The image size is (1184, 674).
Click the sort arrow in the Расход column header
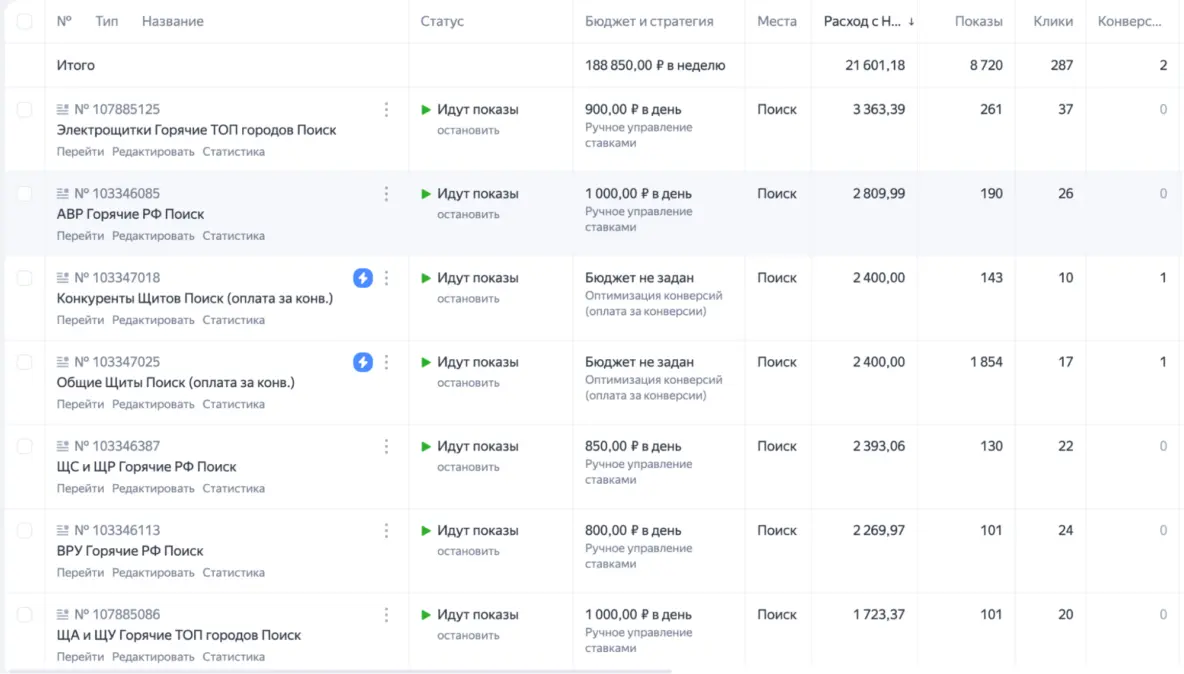pos(911,22)
